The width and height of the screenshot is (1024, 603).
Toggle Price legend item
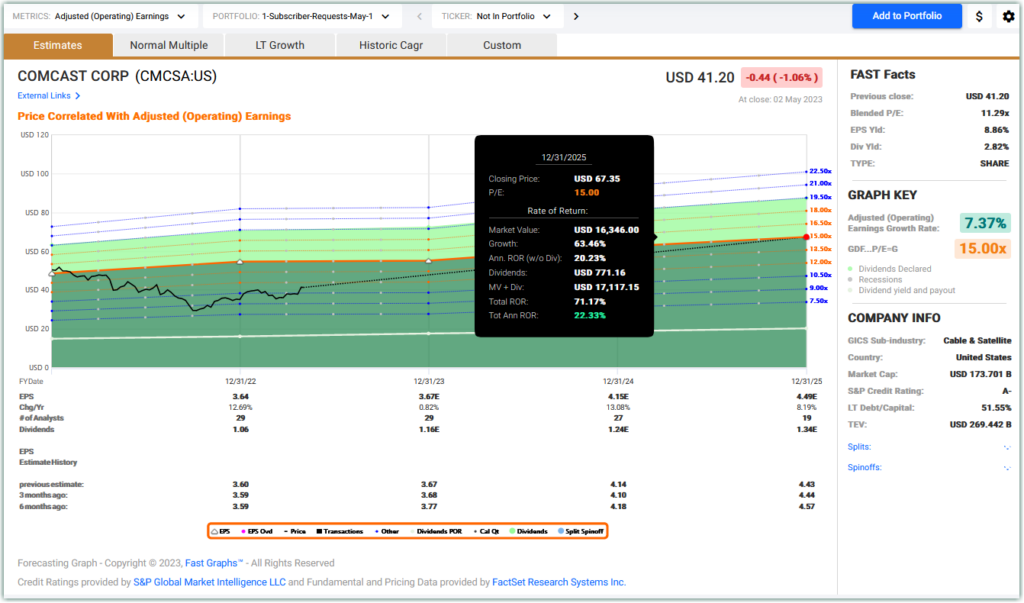295,531
